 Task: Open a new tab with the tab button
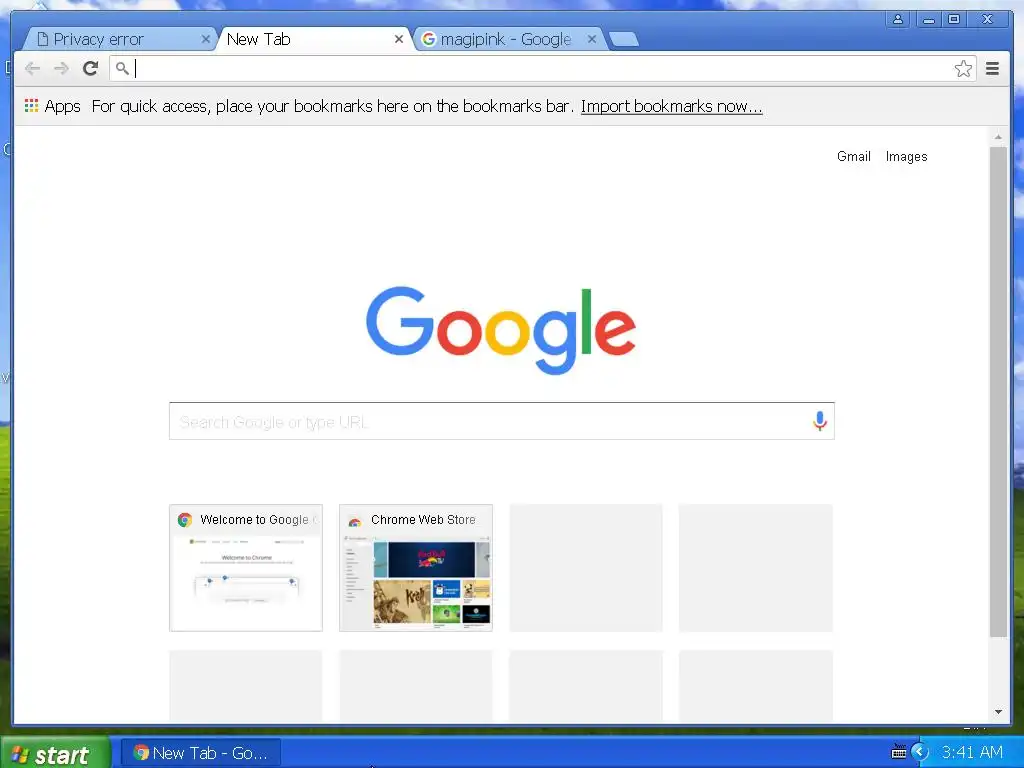624,40
